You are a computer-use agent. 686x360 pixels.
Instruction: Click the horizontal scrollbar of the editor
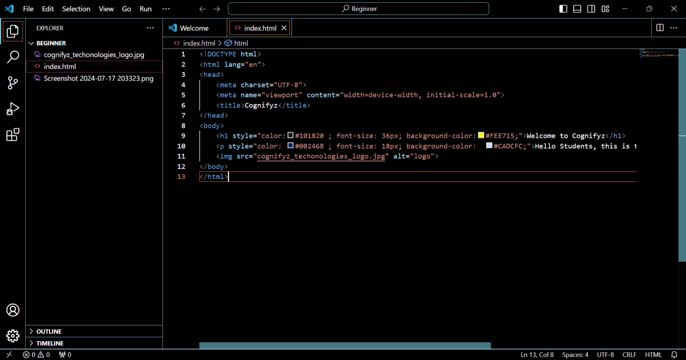tap(345, 345)
